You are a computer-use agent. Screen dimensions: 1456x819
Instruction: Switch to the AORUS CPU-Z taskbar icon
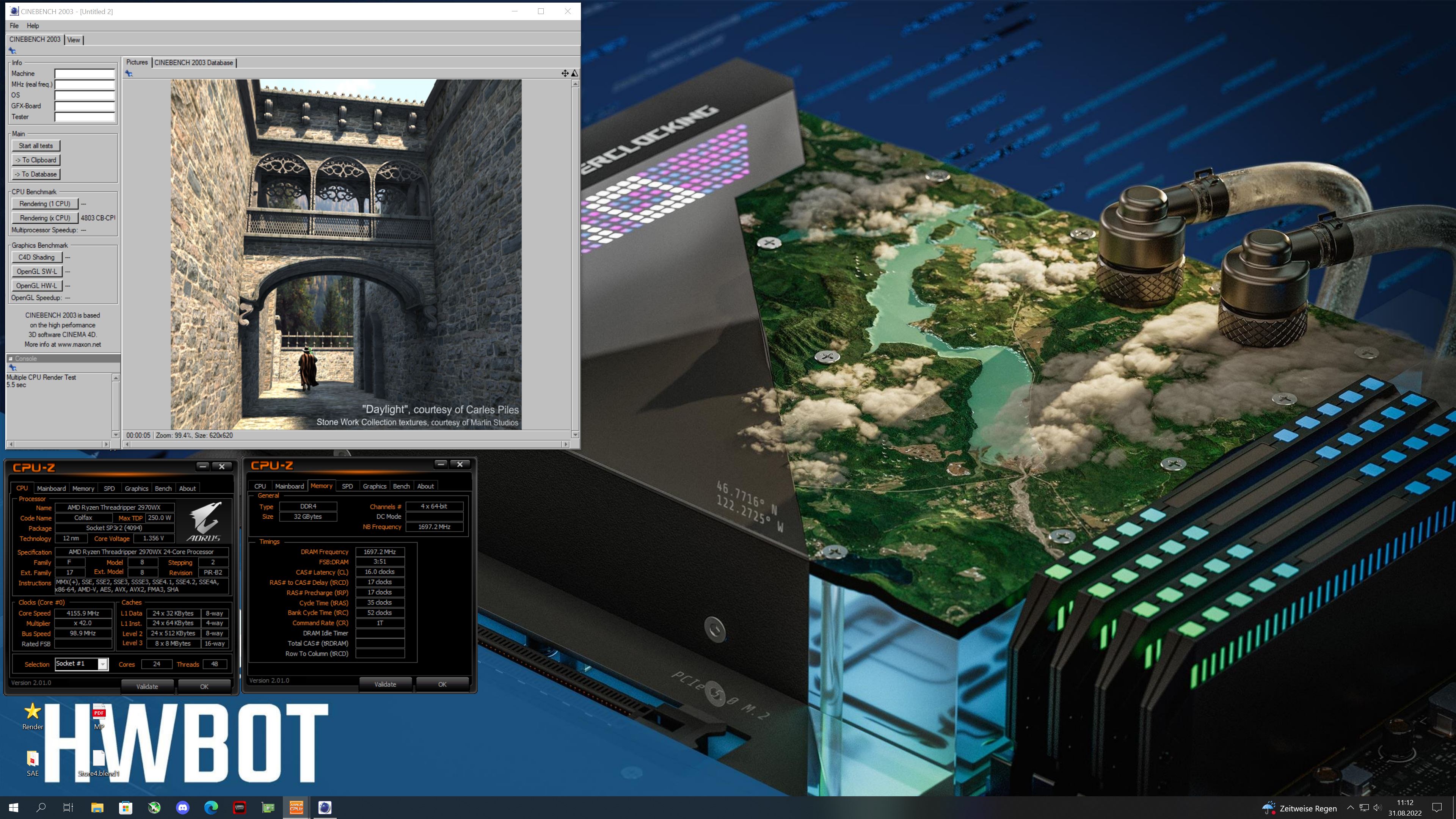tap(296, 808)
